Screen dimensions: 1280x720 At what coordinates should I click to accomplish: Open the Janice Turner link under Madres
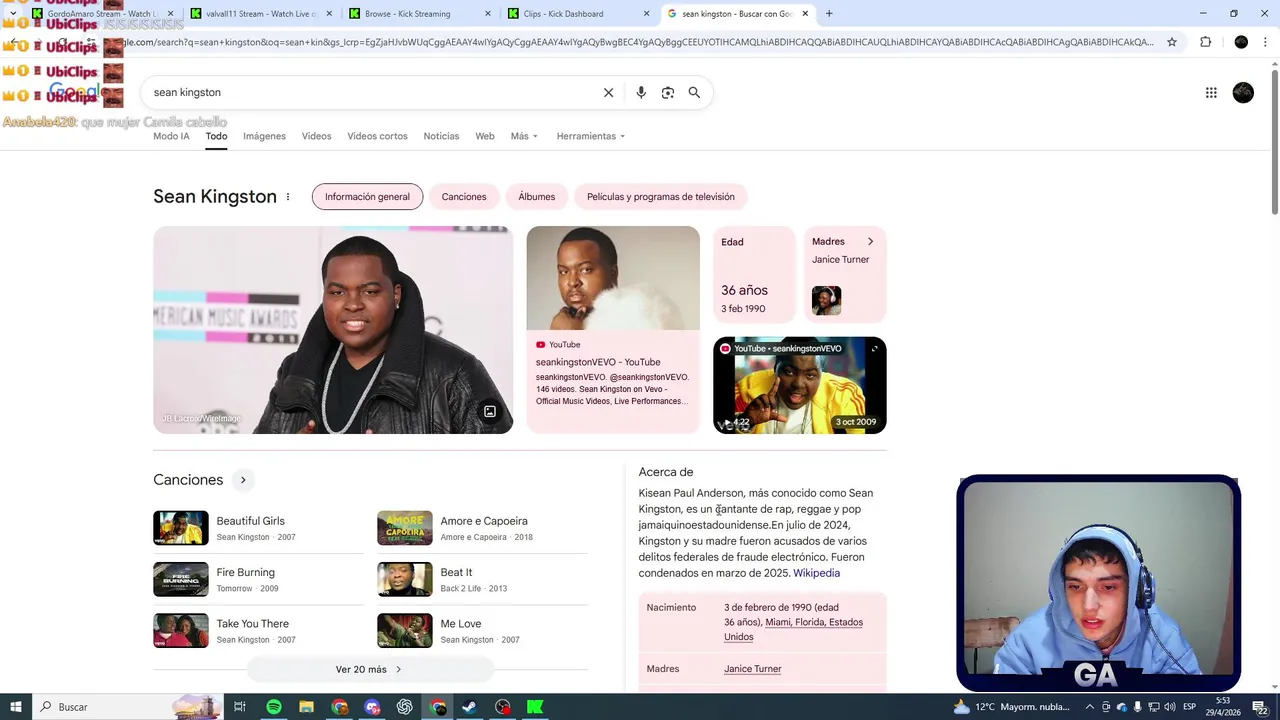point(753,669)
